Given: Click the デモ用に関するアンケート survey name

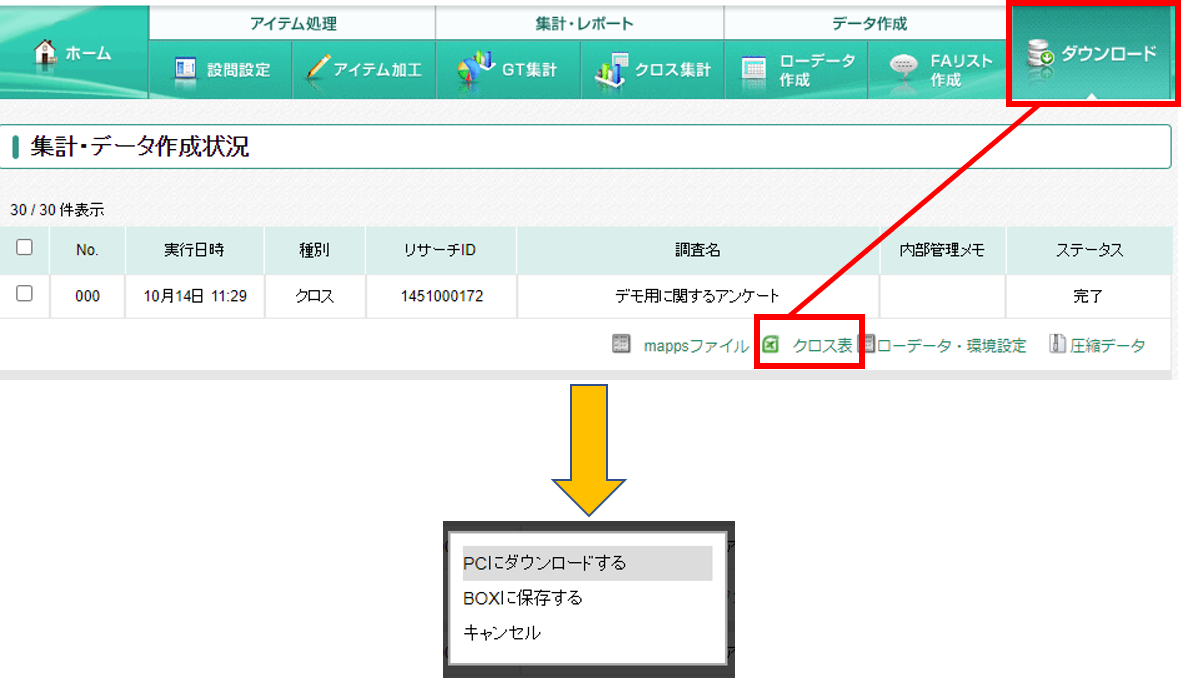Looking at the screenshot, I should coord(697,296).
